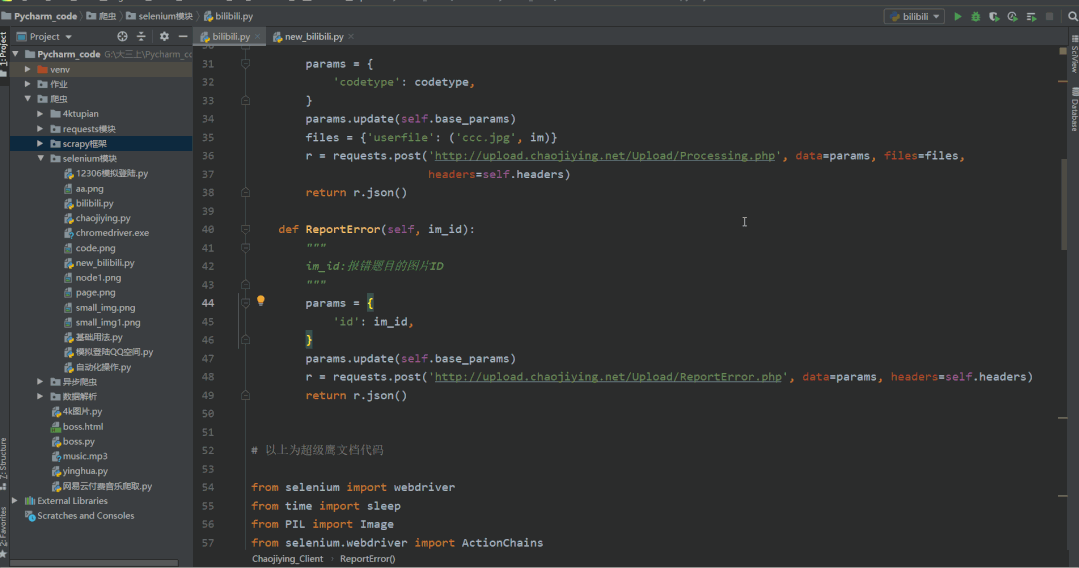
Task: Fold the ReportError method with the line 40 gutter marker
Action: pyautogui.click(x=245, y=229)
